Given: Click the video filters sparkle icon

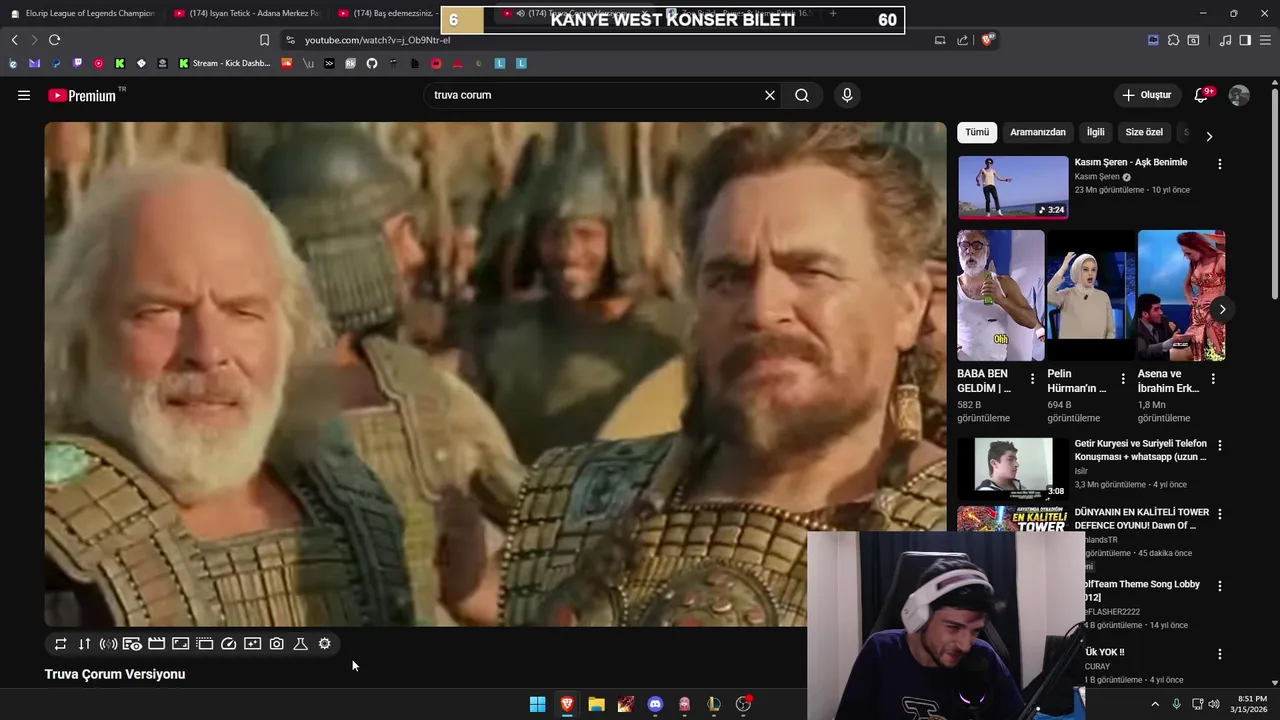Looking at the screenshot, I should pos(252,644).
